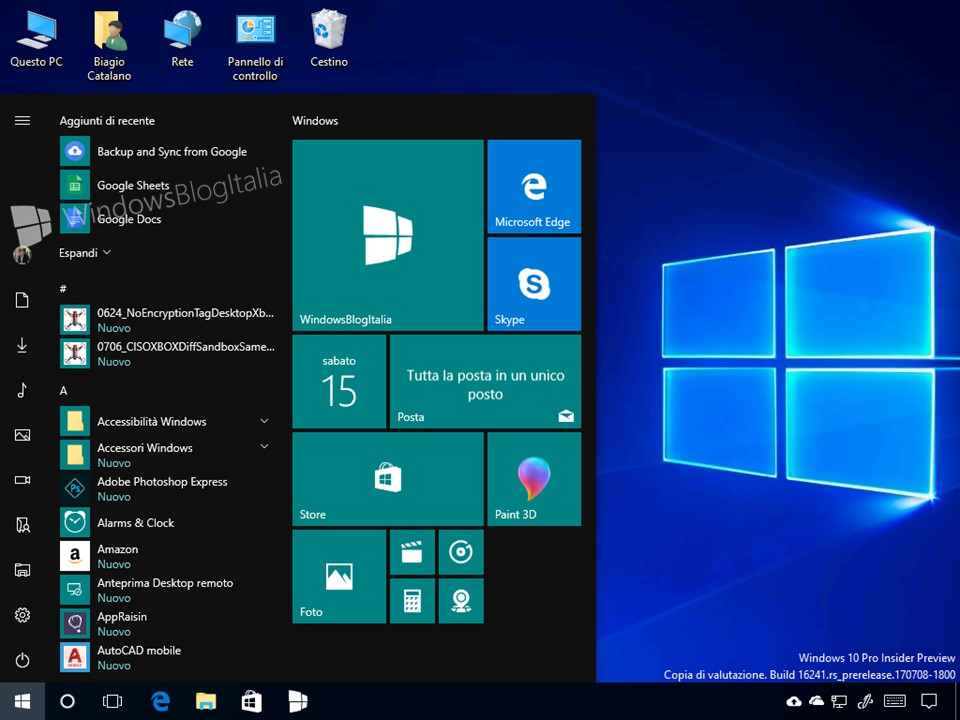Screen dimensions: 960x720
Task: Launch Adobe Photoshop Express
Action: (167, 489)
